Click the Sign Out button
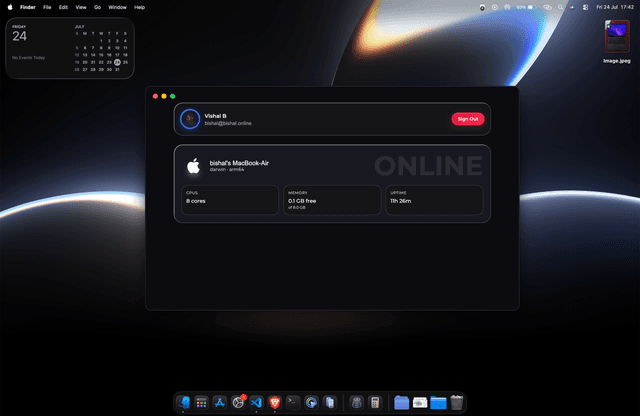The width and height of the screenshot is (640, 416). (468, 119)
